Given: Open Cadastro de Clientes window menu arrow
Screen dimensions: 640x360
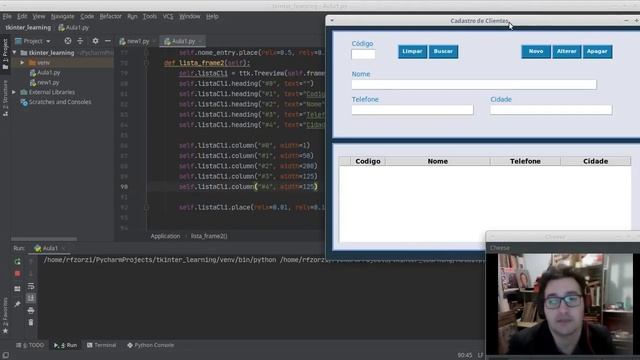Looking at the screenshot, I should click(x=332, y=20).
